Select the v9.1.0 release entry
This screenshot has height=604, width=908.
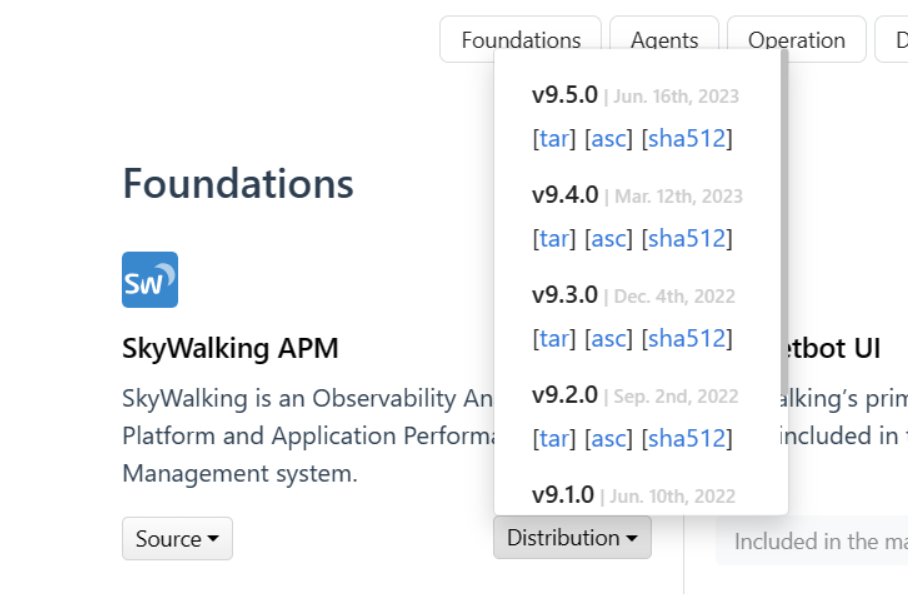(x=563, y=495)
